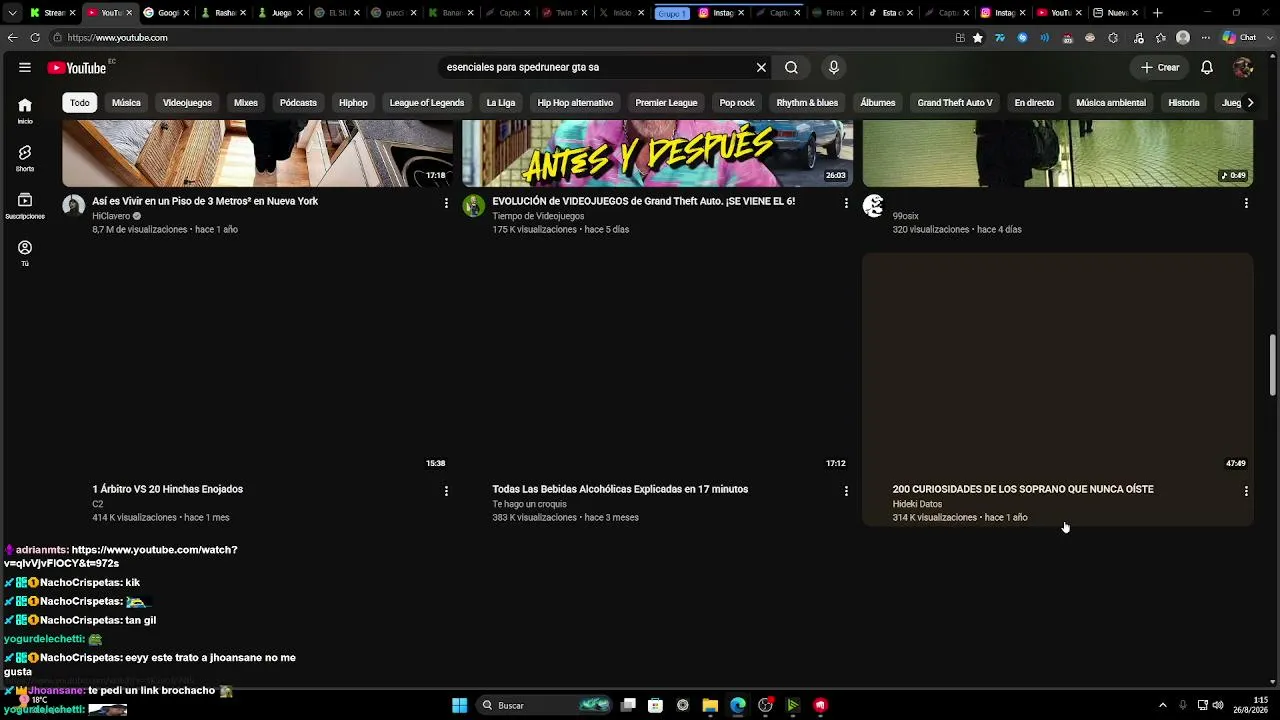Open the YouTube account avatar menu

coord(1243,67)
